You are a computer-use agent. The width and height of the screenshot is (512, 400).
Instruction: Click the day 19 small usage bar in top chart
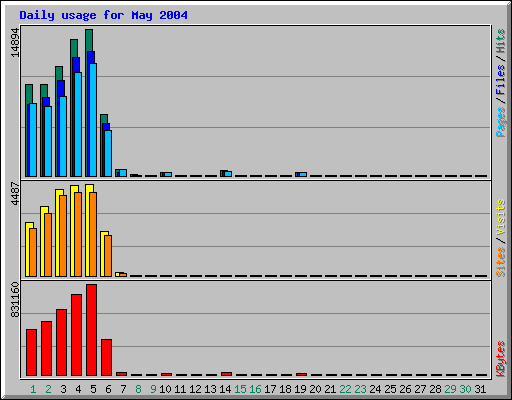click(x=301, y=174)
